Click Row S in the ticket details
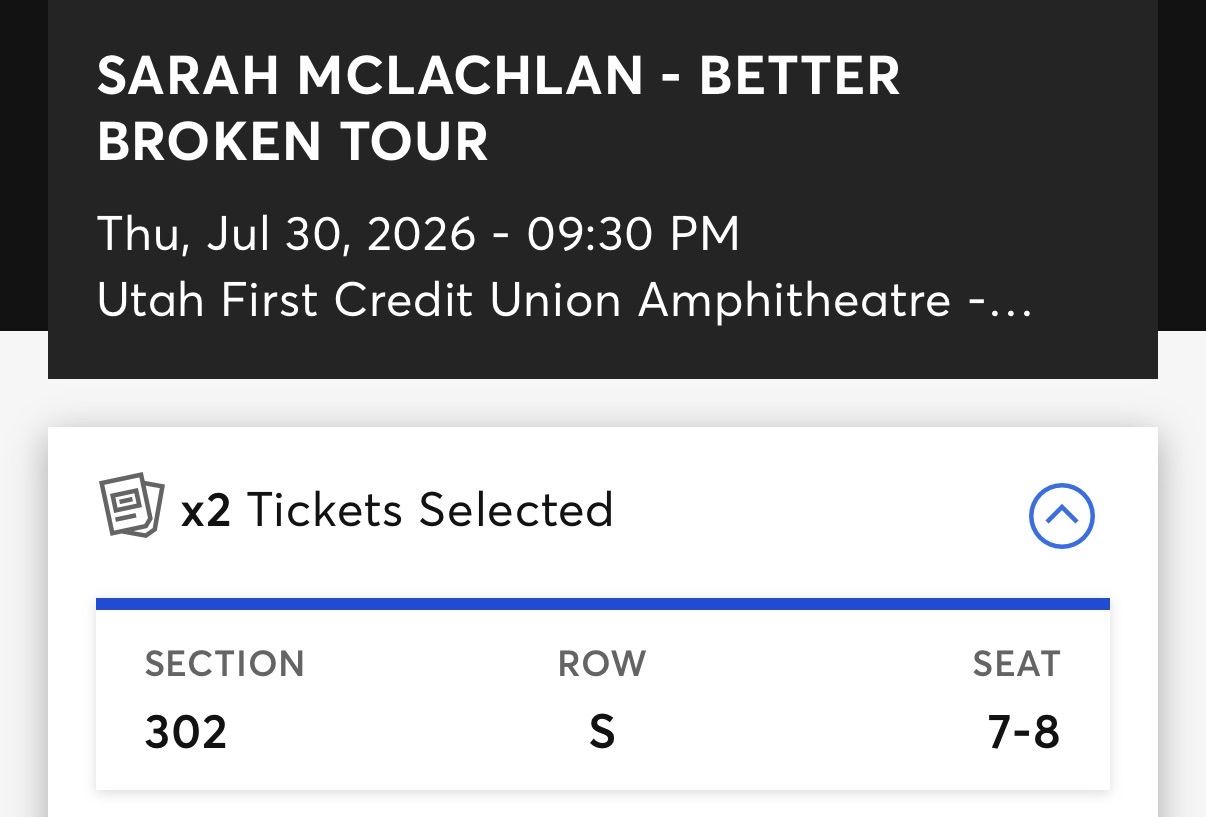Viewport: 1206px width, 817px height. (602, 731)
